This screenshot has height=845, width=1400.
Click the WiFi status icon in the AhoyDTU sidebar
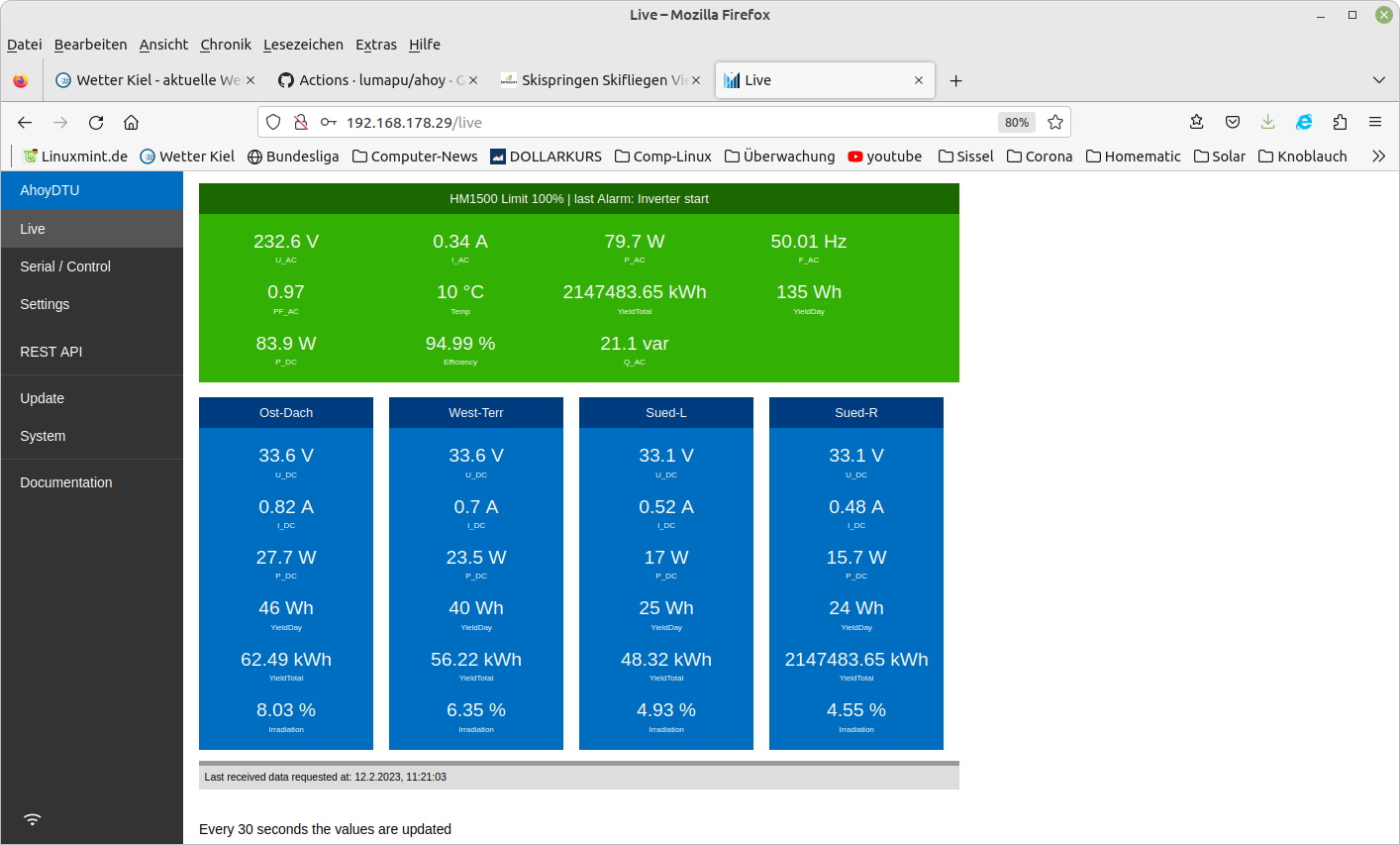(33, 819)
